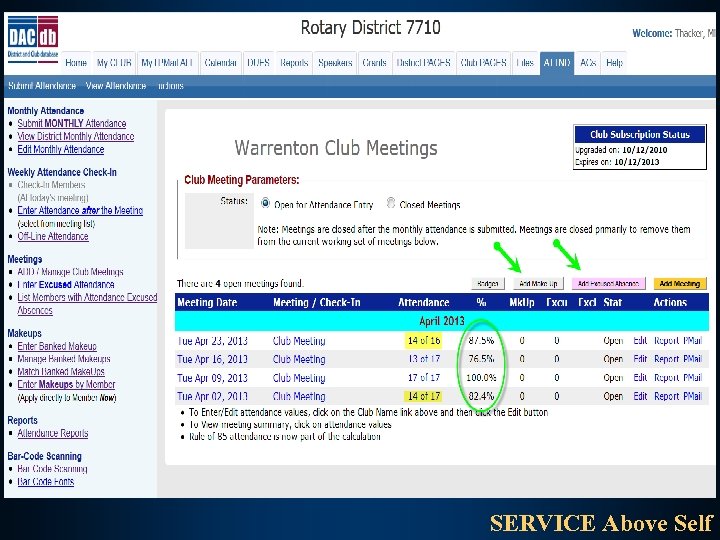Click the 100.0% attendance percentage
Screen dimensions: 720x540
481,378
